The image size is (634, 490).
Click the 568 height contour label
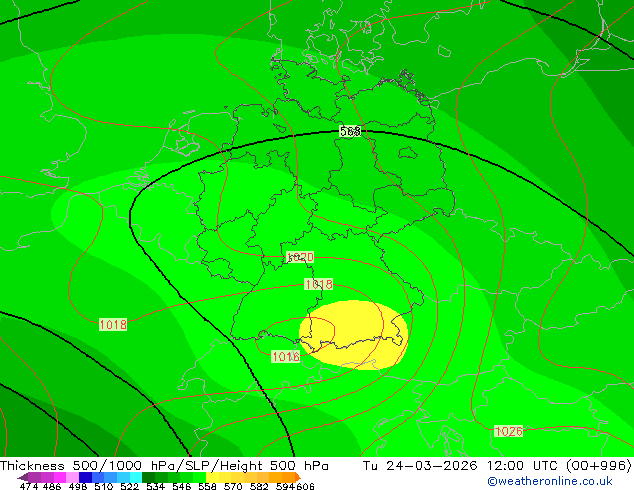pyautogui.click(x=350, y=131)
